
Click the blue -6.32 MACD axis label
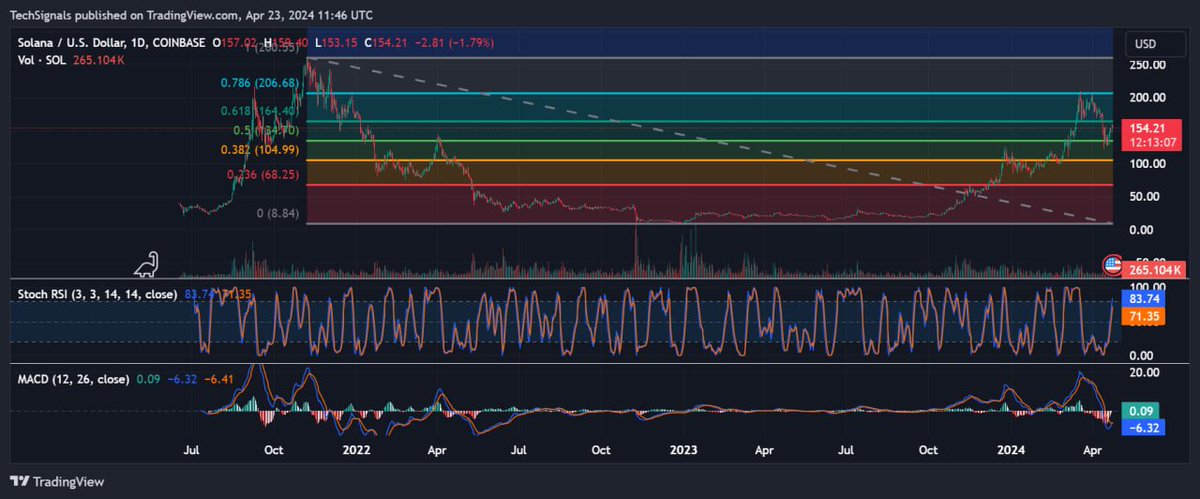pyautogui.click(x=1143, y=427)
